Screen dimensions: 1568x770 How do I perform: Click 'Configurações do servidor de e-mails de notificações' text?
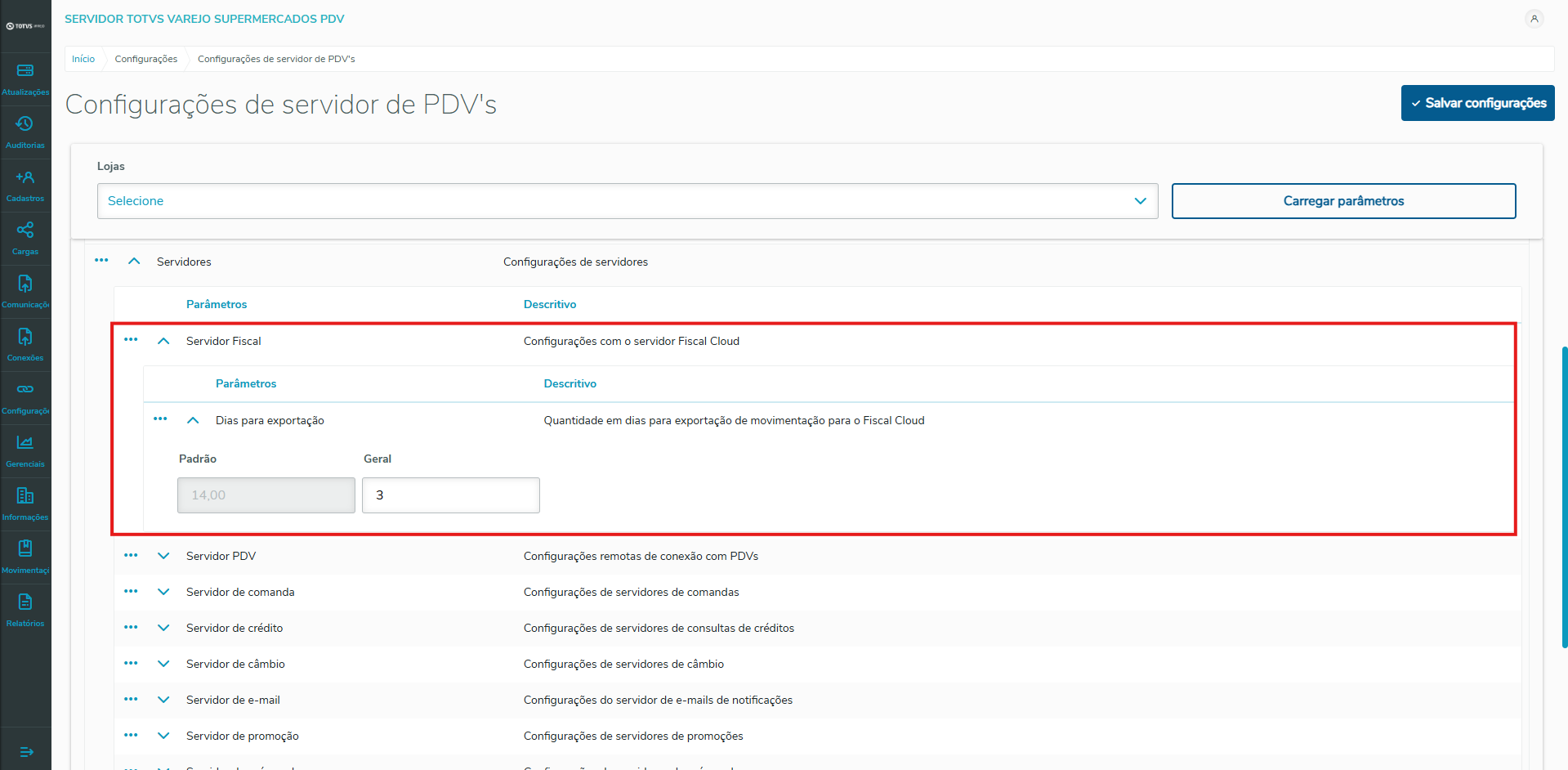[658, 700]
